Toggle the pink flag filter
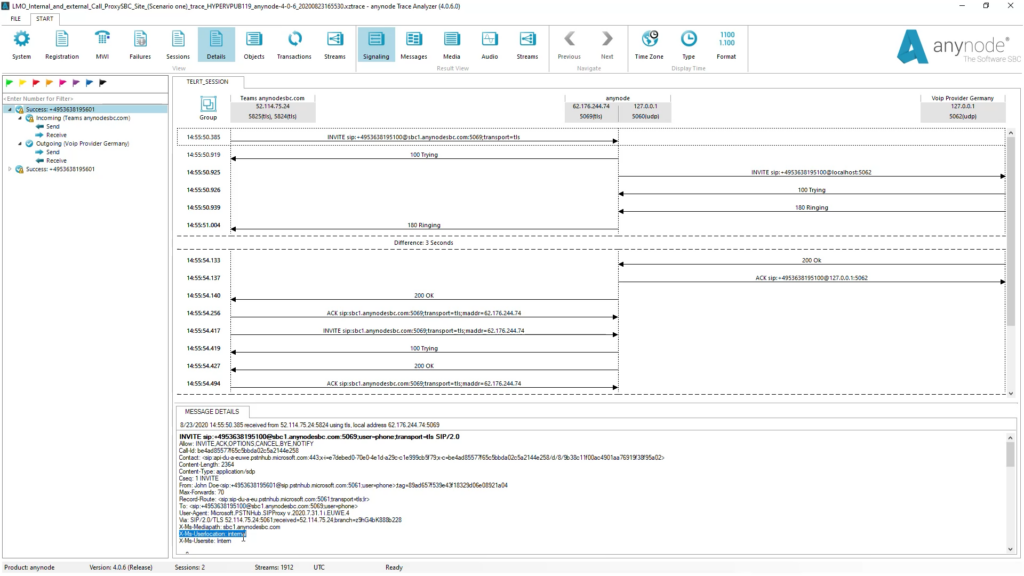Viewport: 1024px width, 576px height. [x=63, y=83]
